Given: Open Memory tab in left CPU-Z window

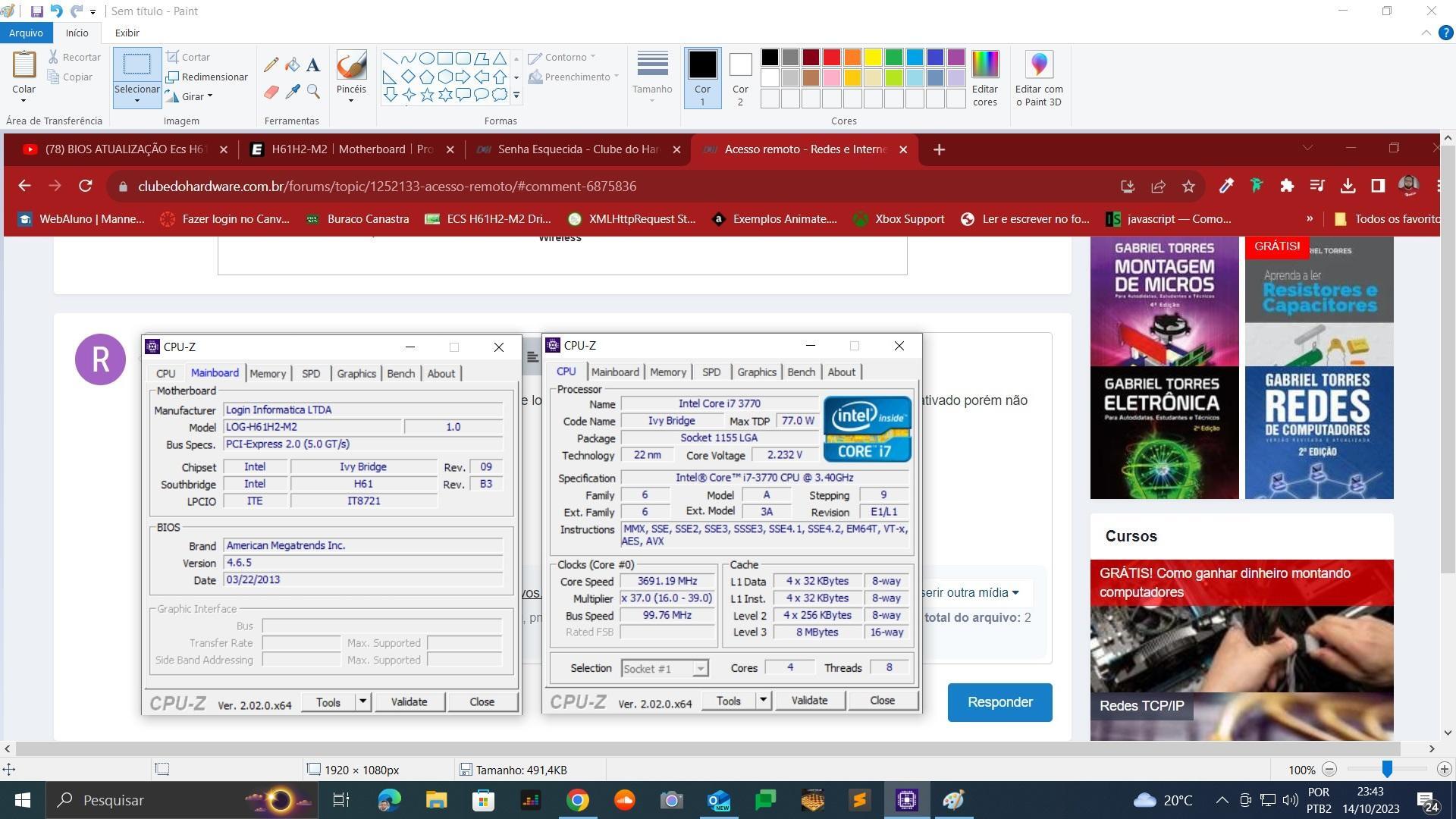Looking at the screenshot, I should point(268,373).
